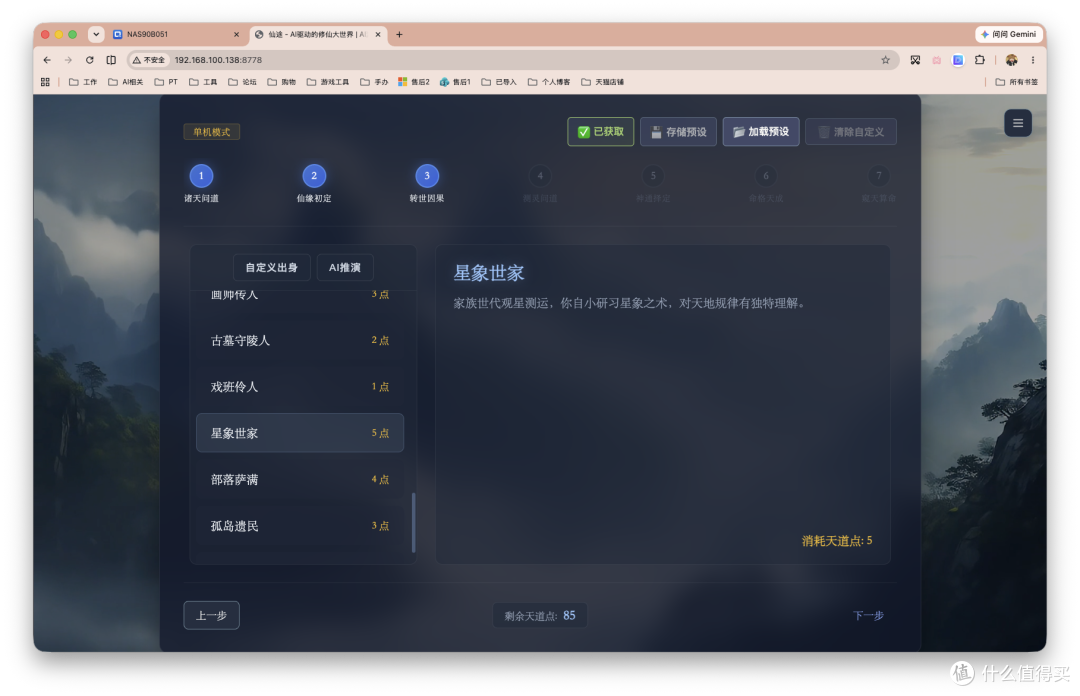Click the 加载预设 button
Image resolution: width=1080 pixels, height=696 pixels.
pos(761,132)
